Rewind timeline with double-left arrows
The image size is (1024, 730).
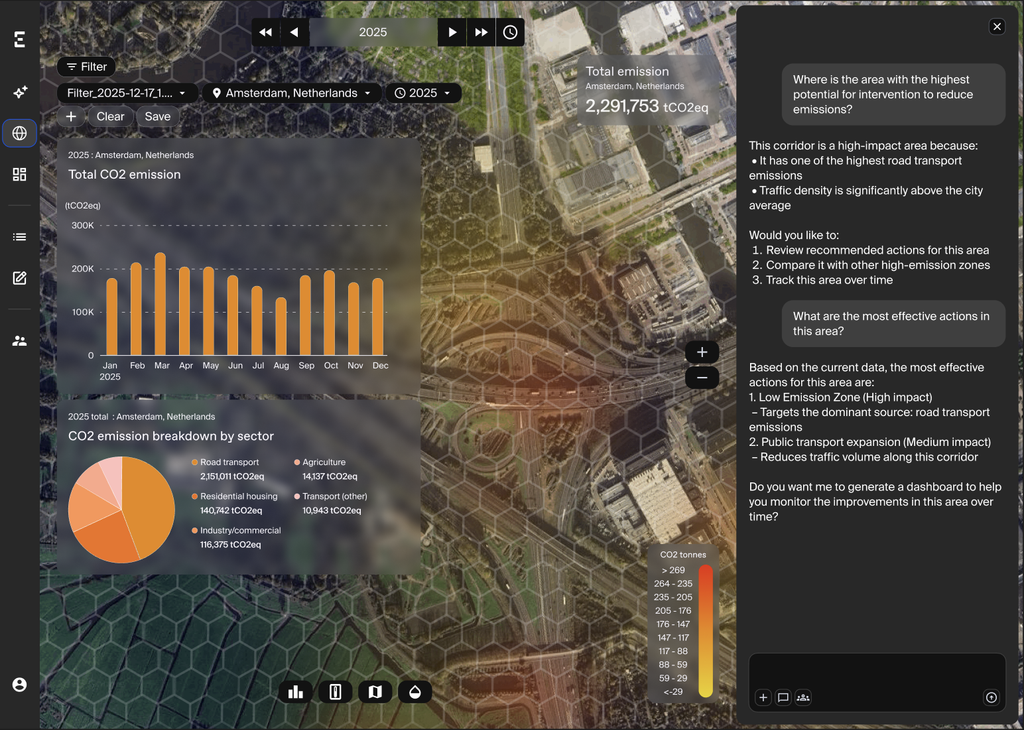tap(265, 32)
